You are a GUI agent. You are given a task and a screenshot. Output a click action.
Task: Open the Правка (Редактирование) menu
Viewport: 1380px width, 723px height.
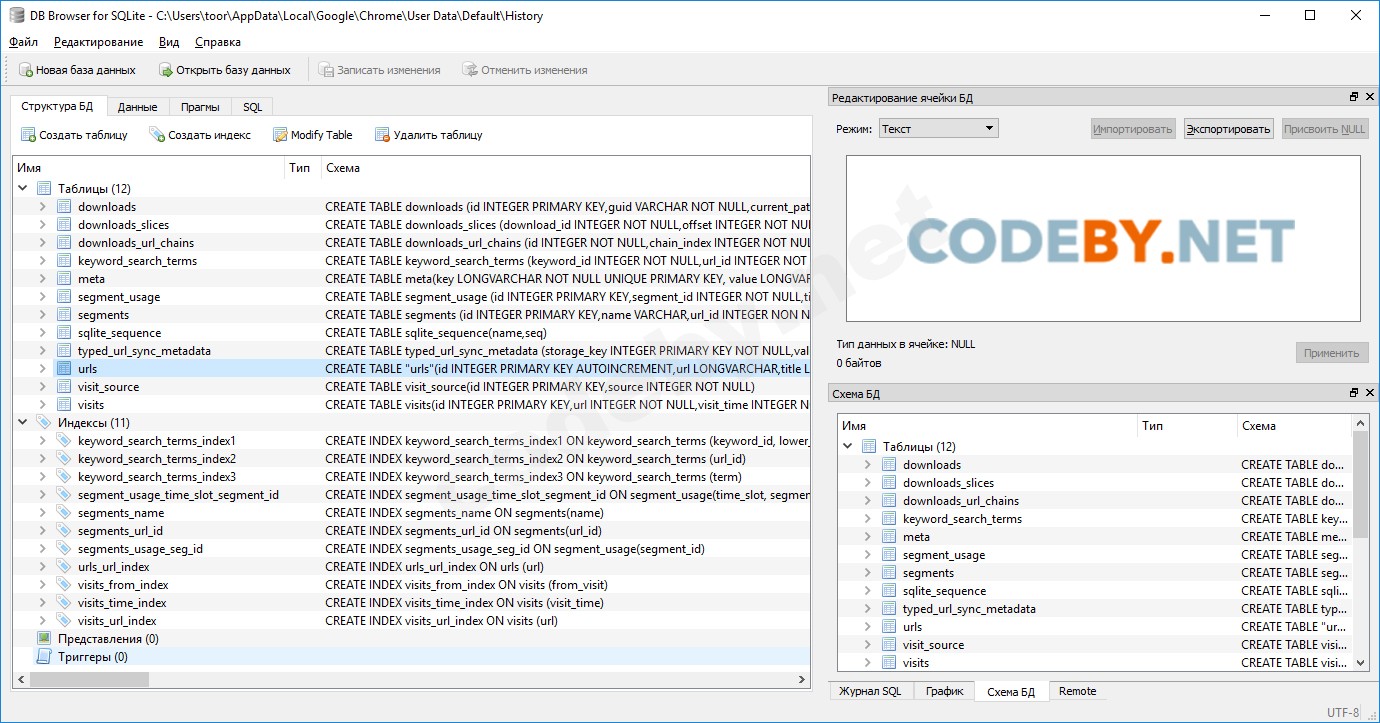98,42
